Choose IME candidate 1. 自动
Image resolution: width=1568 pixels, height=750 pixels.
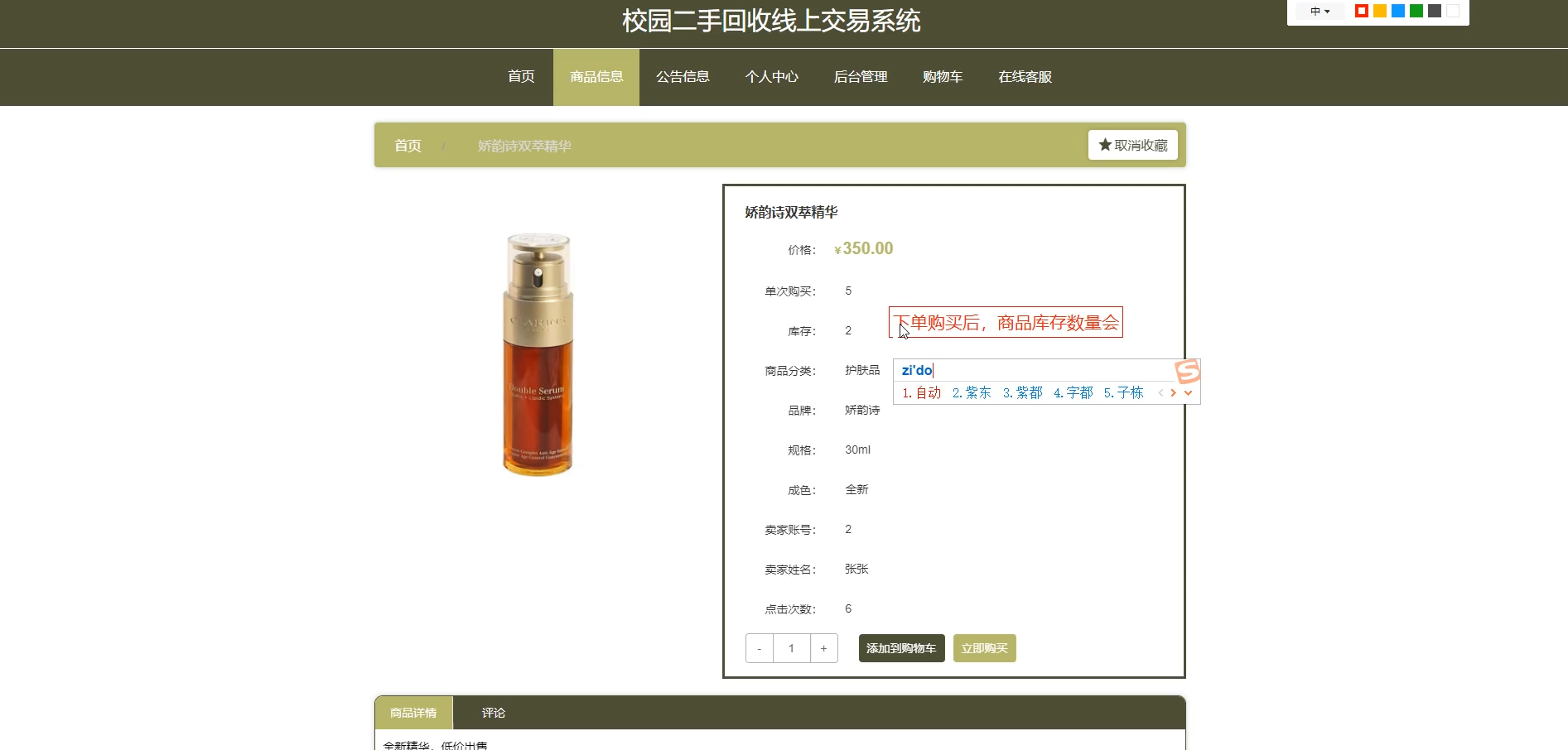tap(922, 392)
